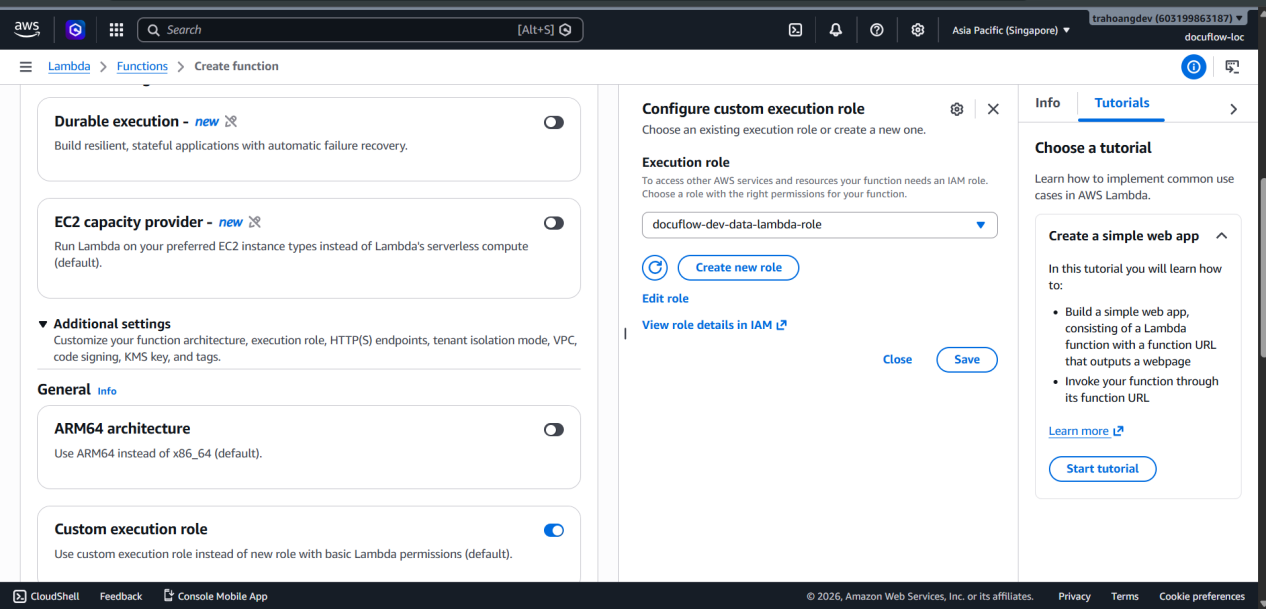Click the Create function breadcrumb text

[236, 66]
